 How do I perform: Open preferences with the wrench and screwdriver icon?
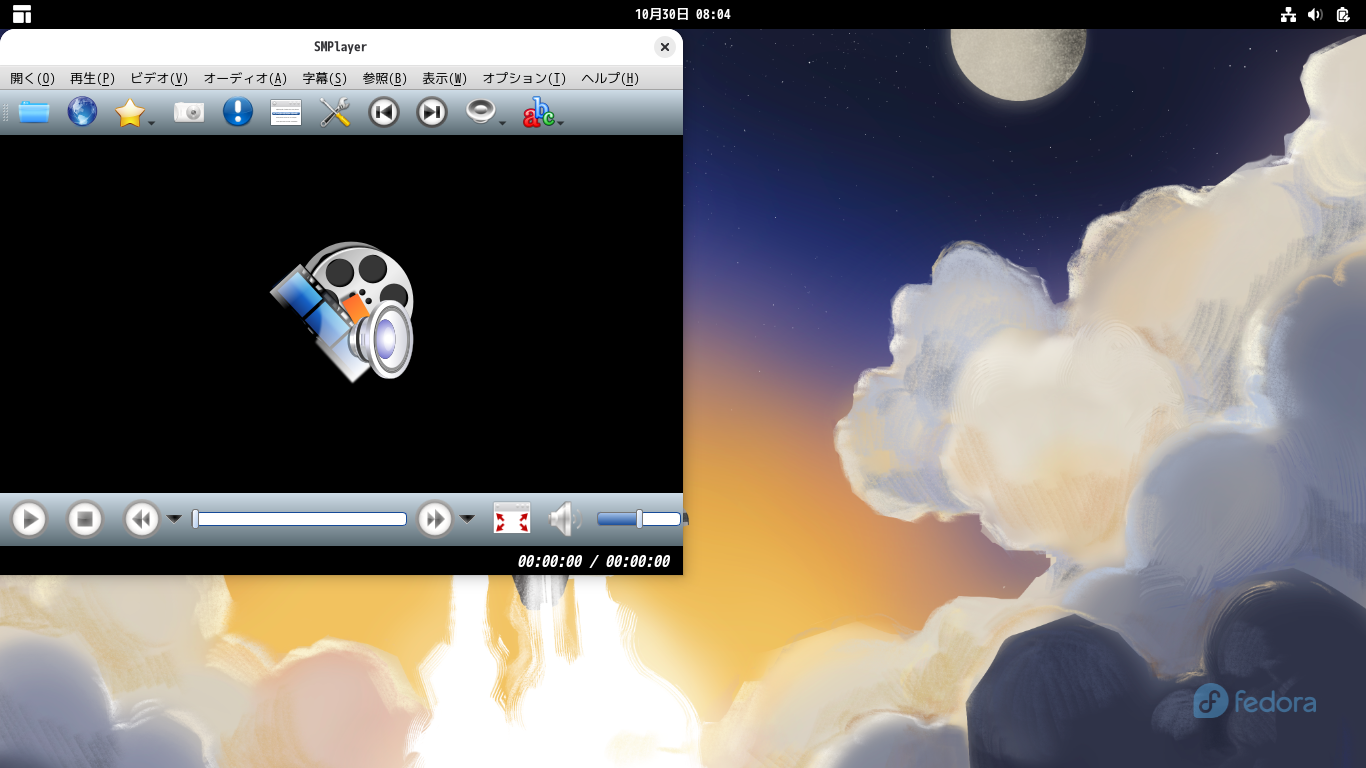pos(335,112)
